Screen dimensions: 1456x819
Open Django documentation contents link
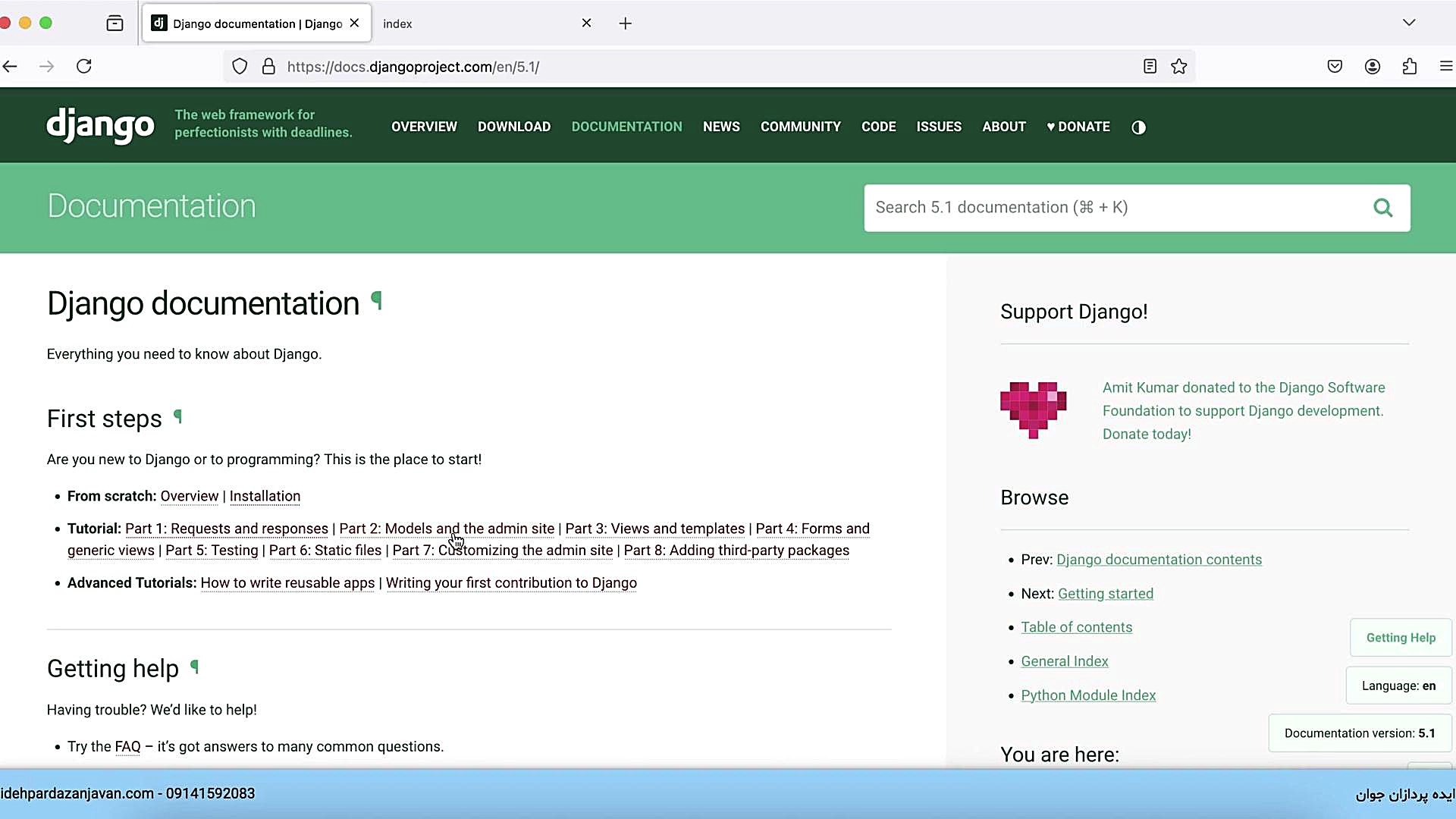(1159, 560)
